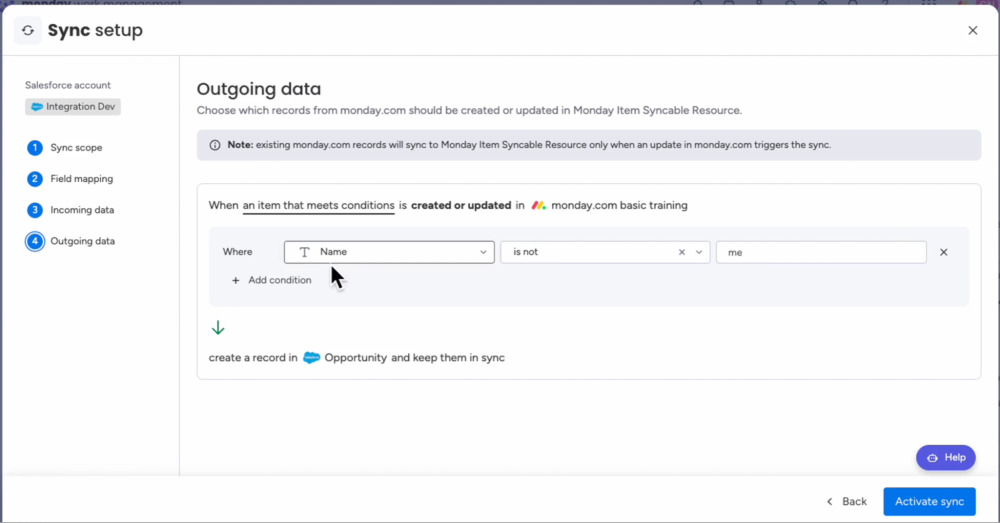Click the value field containing 'me'

[x=820, y=252]
